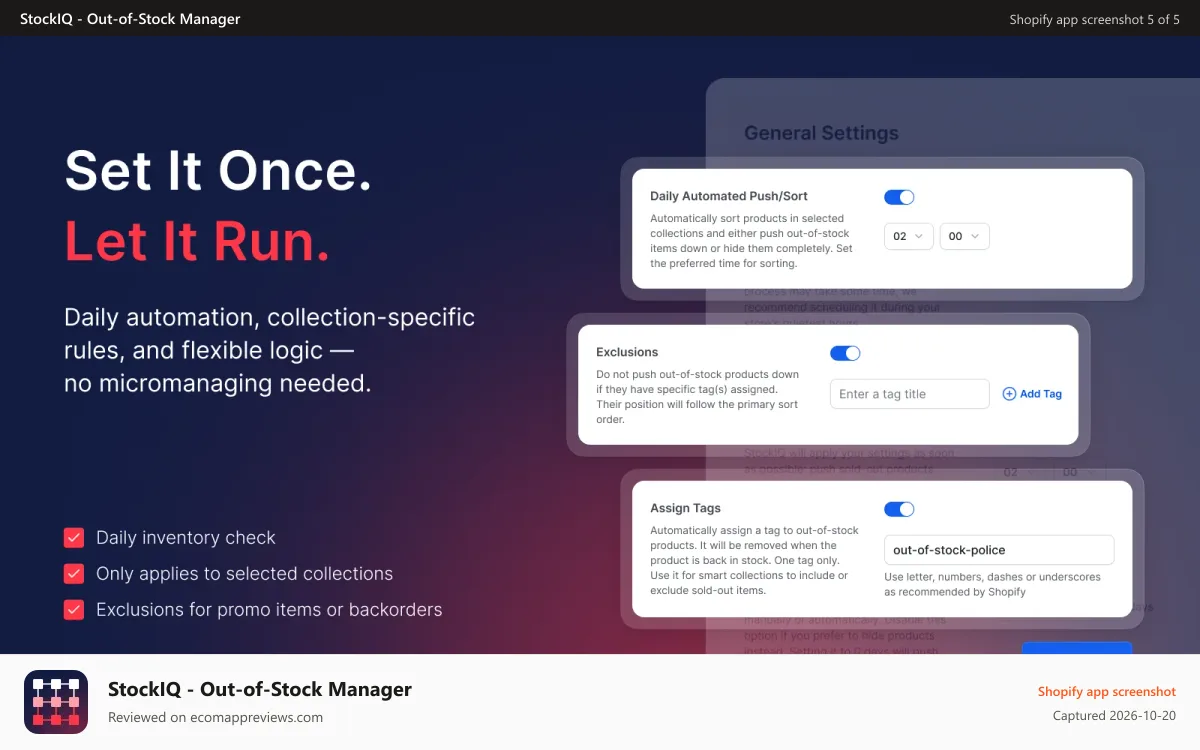
Task: Click the Add Tag button
Action: pos(1032,394)
